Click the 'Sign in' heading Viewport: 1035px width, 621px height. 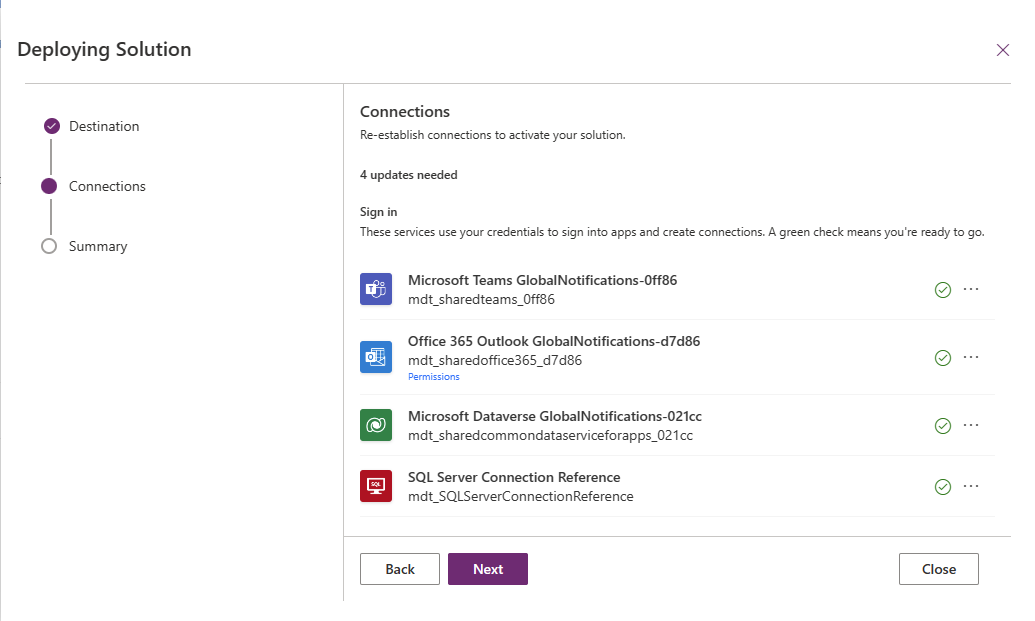[378, 212]
